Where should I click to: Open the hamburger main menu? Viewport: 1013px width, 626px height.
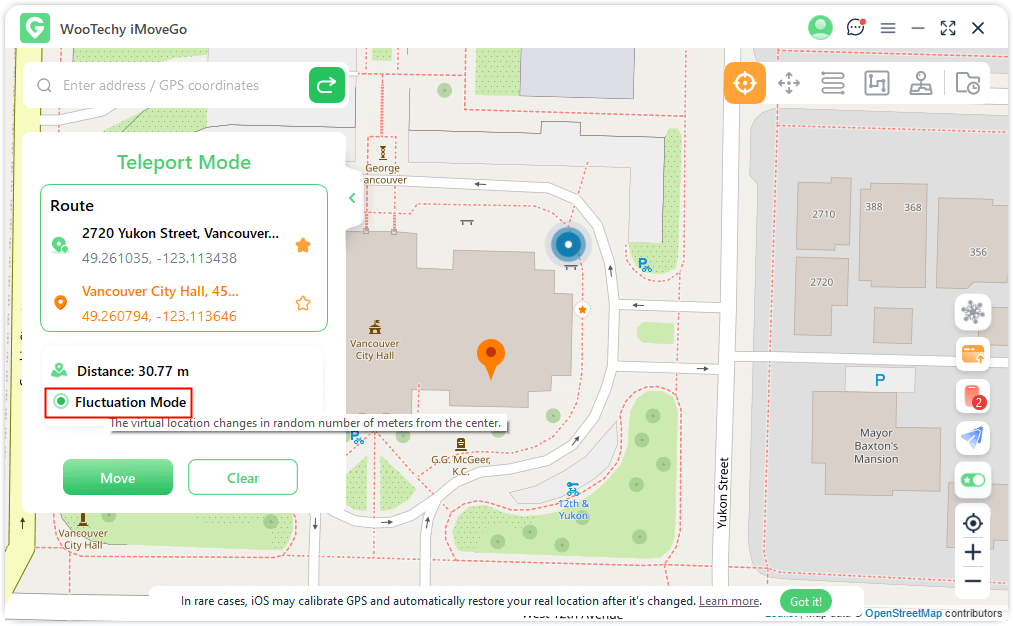point(888,28)
